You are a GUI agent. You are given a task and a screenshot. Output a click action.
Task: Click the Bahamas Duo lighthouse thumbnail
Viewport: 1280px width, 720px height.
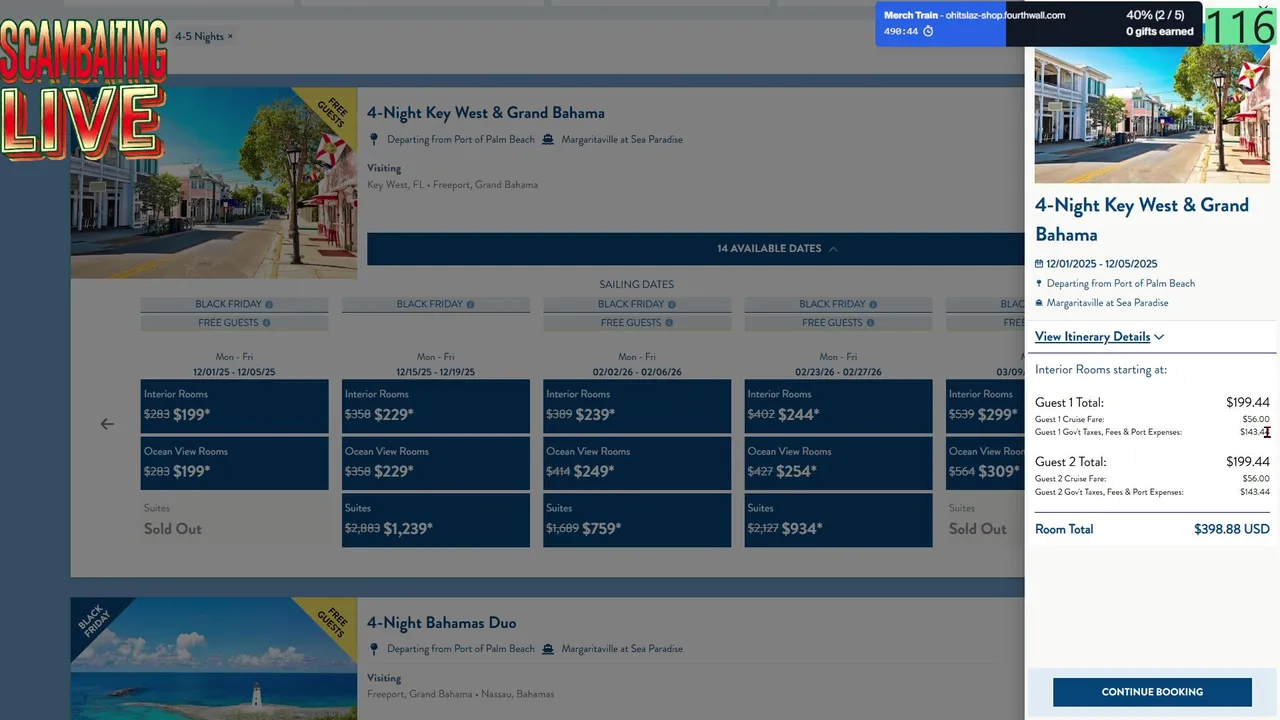(214, 658)
